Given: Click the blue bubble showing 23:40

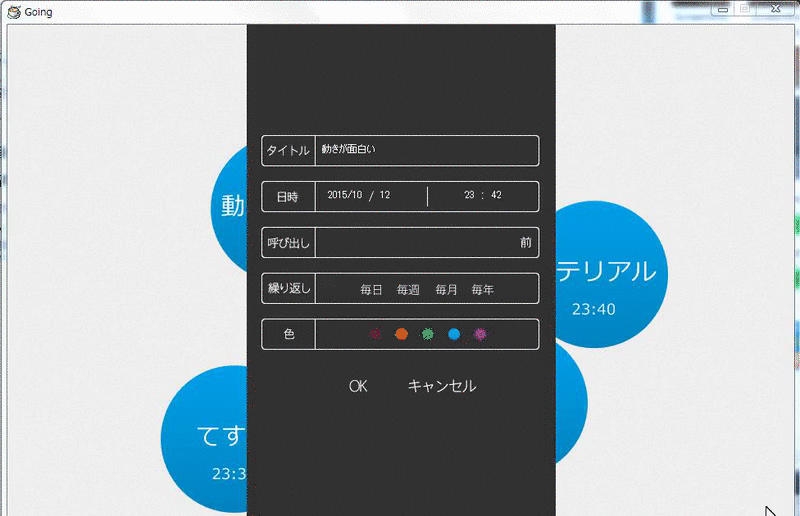Looking at the screenshot, I should pos(611,275).
